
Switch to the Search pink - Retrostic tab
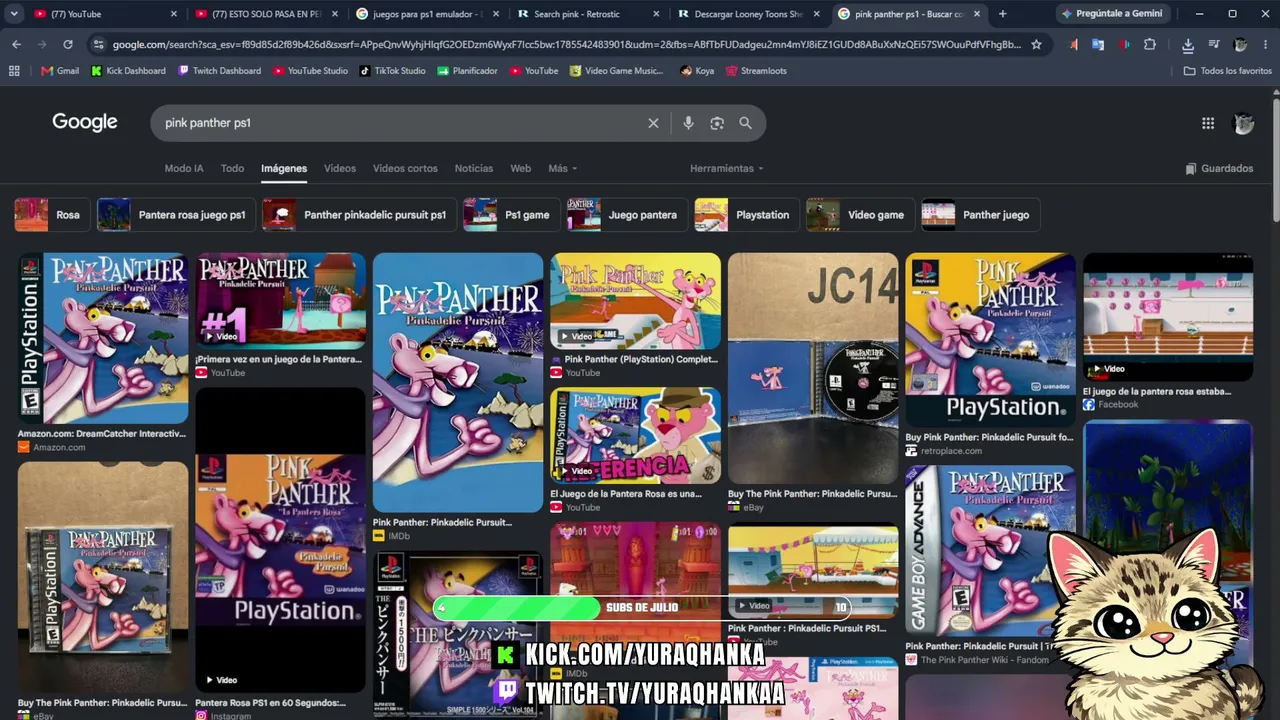pyautogui.click(x=588, y=14)
